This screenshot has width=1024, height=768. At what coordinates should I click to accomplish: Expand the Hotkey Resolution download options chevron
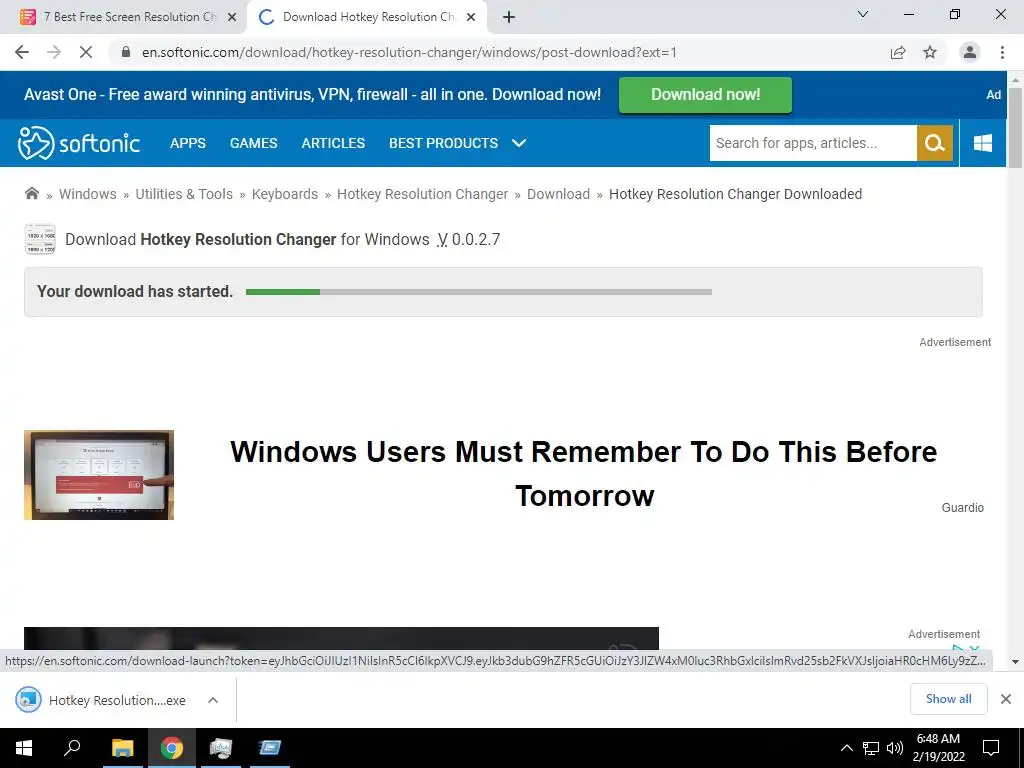213,700
